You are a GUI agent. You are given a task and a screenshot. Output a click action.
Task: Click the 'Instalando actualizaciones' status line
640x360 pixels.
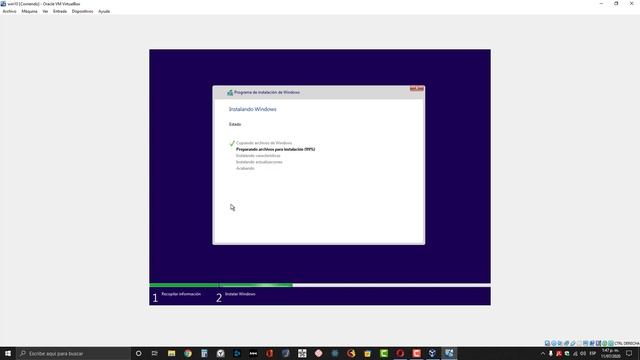point(259,162)
